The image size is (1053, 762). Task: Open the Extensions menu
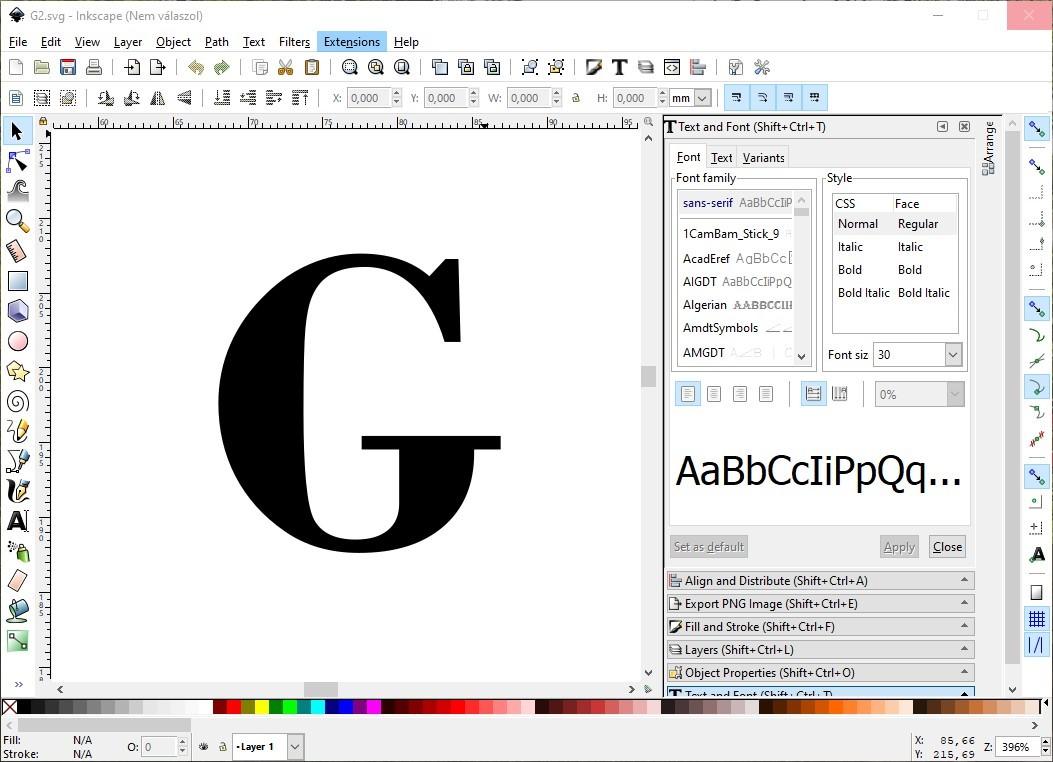[x=351, y=41]
